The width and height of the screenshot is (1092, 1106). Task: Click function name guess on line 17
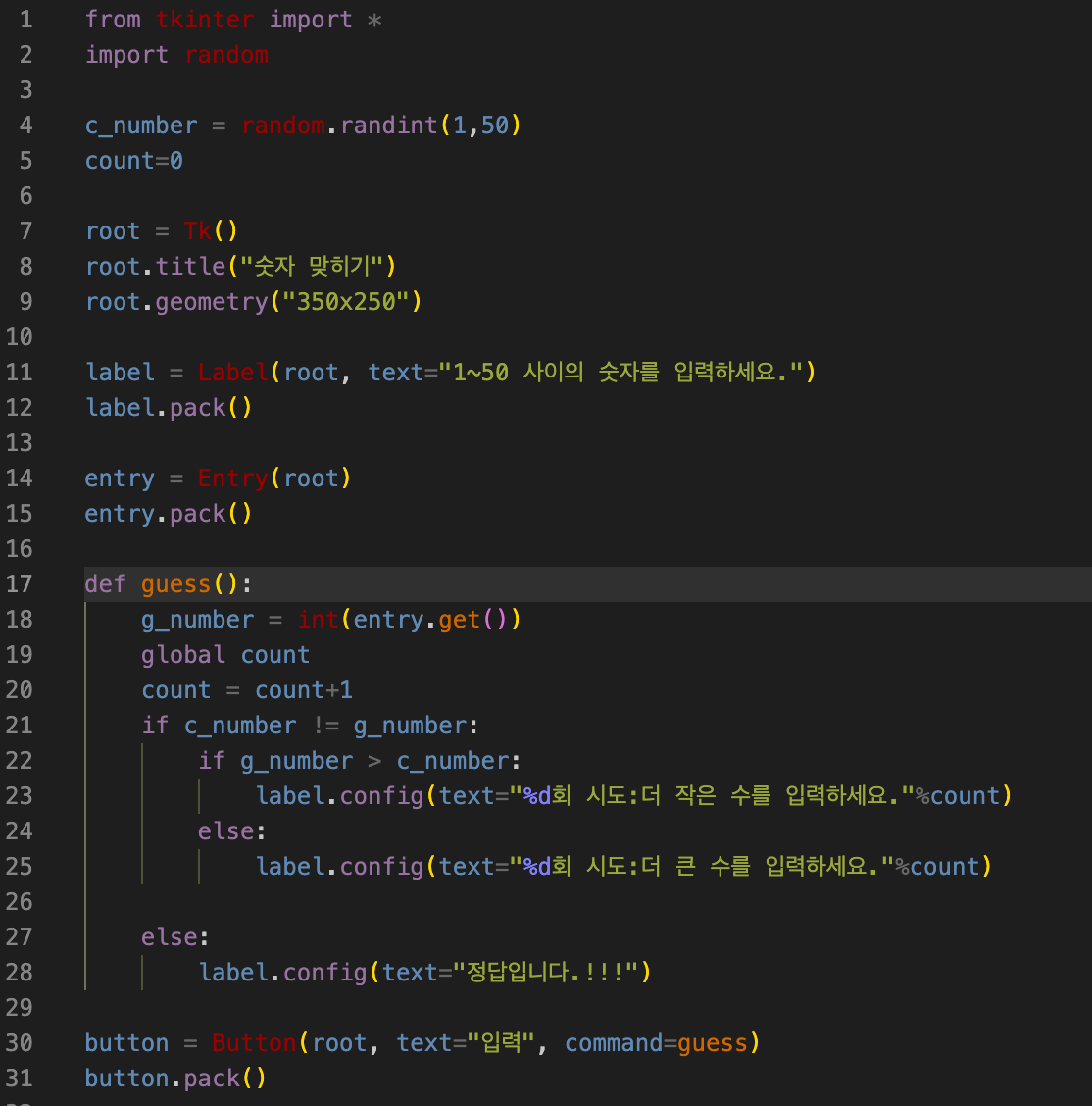point(176,583)
